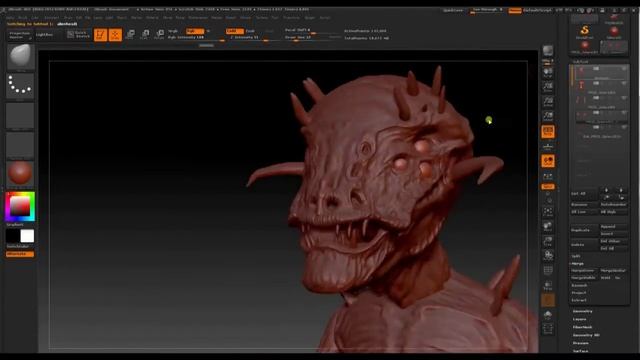This screenshot has height=360, width=640.
Task: Enable the Zsub sculpt mode
Action: 250,31
